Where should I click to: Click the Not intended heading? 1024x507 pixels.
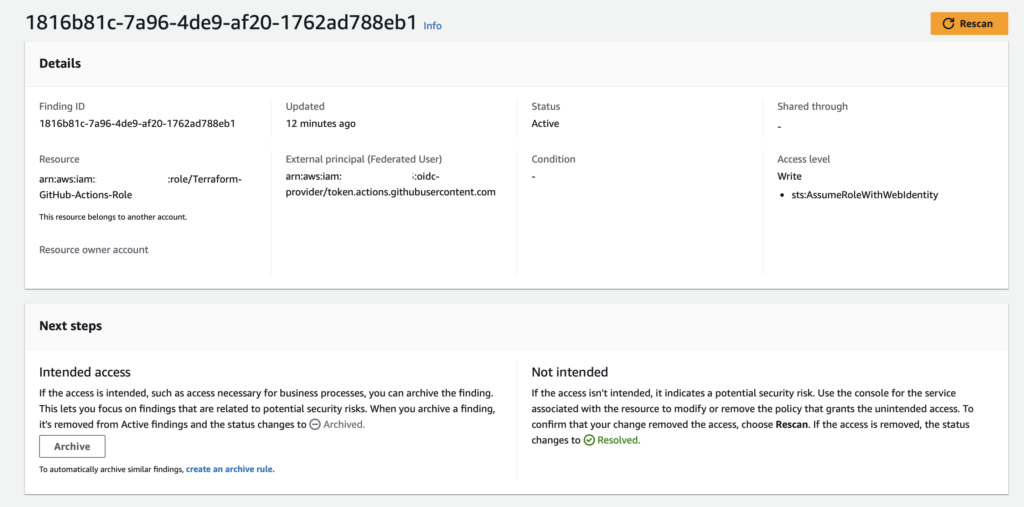click(570, 372)
